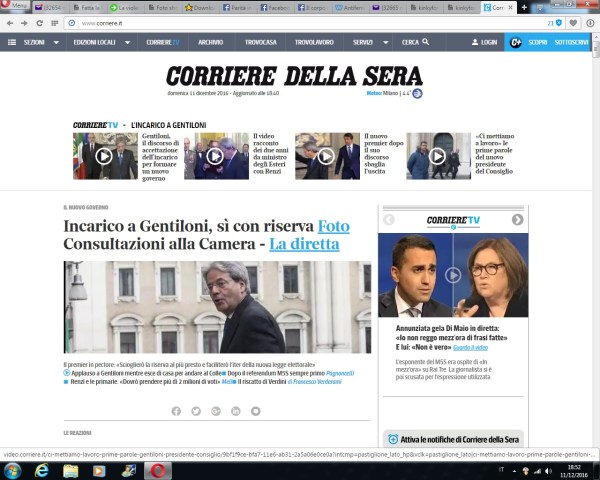Screen dimensions: 600x480
Task: Share article on Twitter icon
Action: pyautogui.click(x=196, y=411)
